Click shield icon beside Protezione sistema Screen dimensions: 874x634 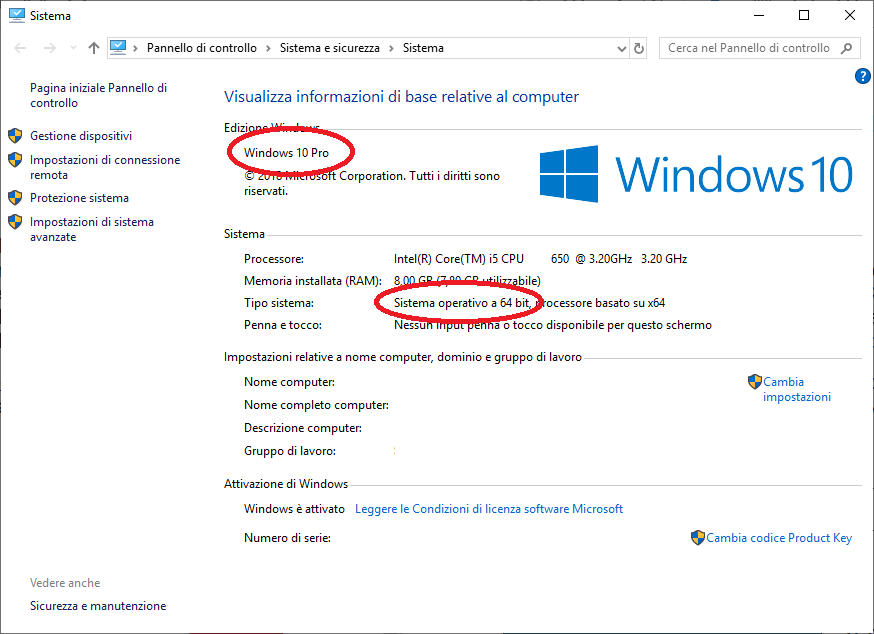click(15, 197)
